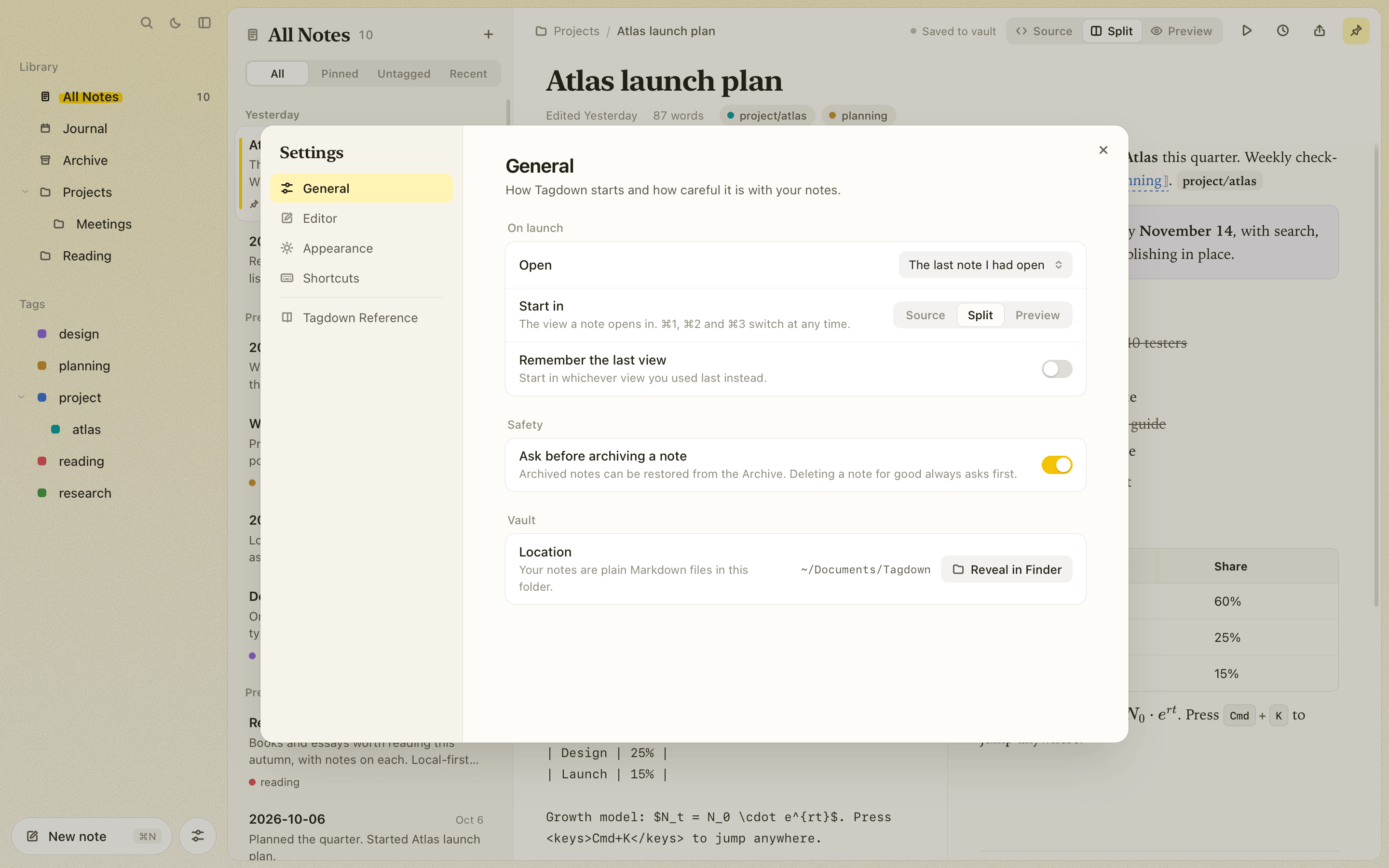Open the Shortcuts settings section
Viewport: 1389px width, 868px height.
(361, 278)
